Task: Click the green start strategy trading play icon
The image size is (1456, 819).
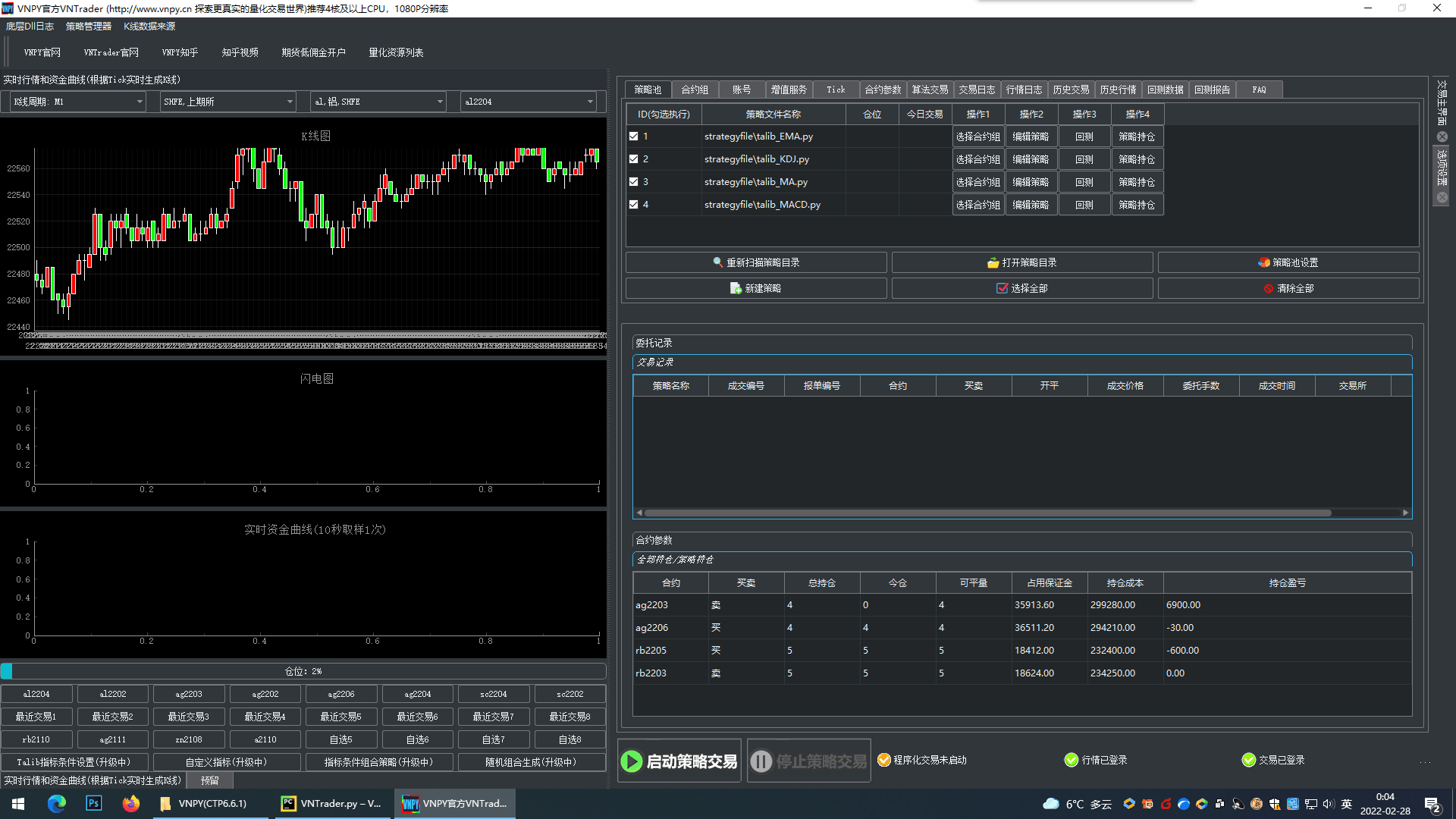Action: (632, 761)
